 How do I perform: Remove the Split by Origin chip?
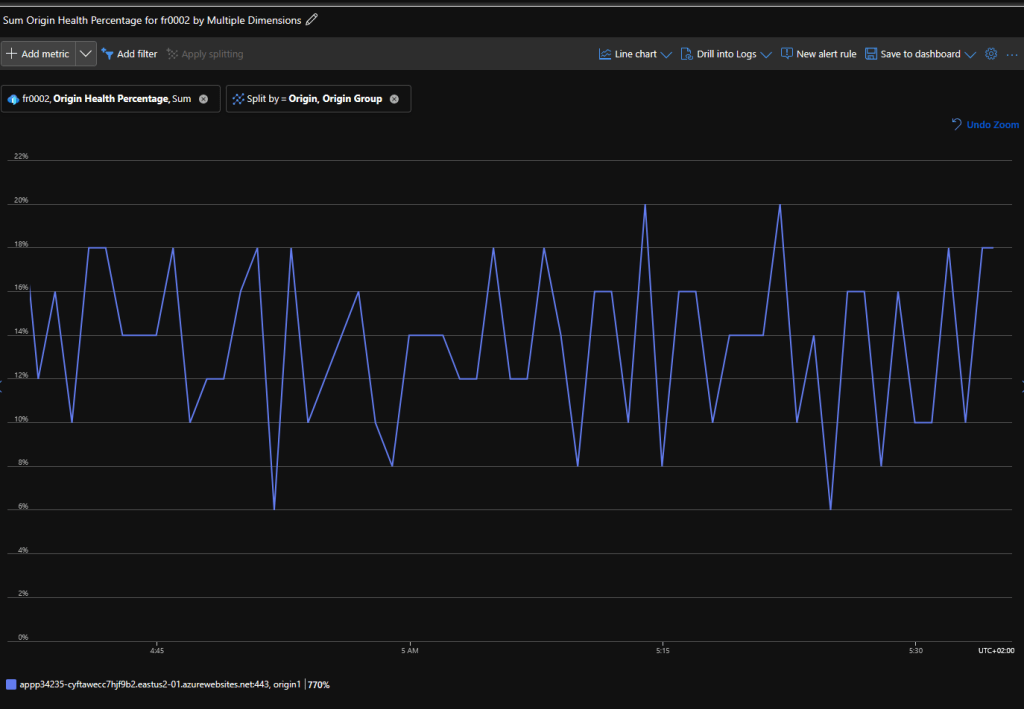pos(394,99)
